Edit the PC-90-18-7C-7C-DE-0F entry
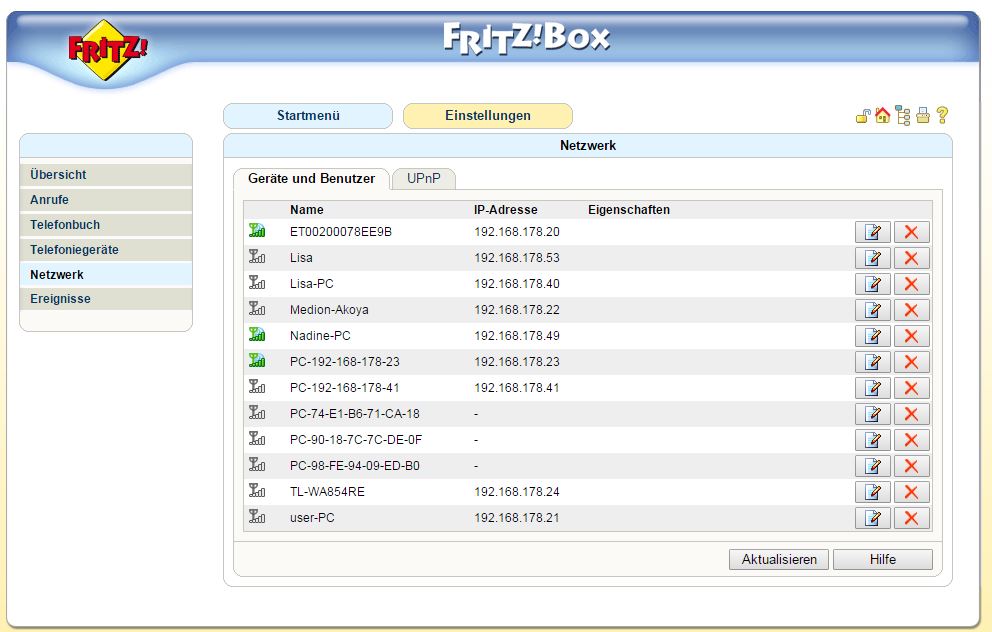The width and height of the screenshot is (992, 632). 872,440
